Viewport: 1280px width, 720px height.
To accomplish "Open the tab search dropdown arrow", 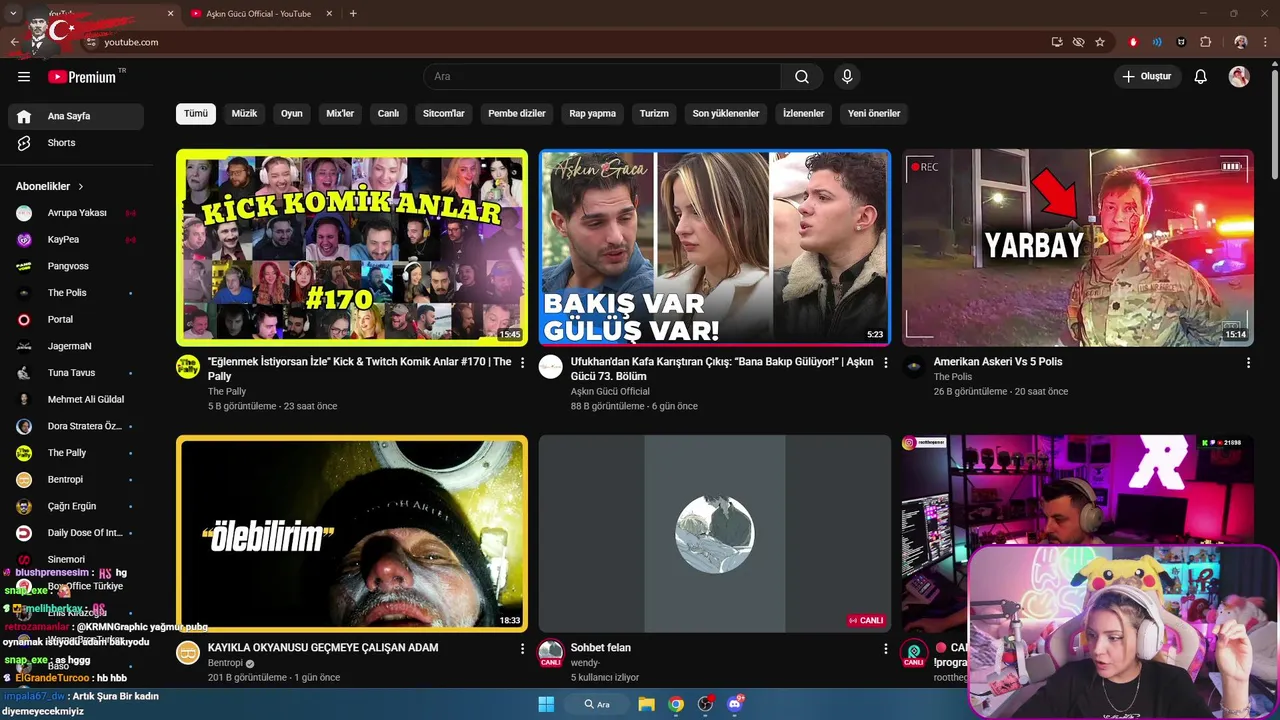I will 14,14.
